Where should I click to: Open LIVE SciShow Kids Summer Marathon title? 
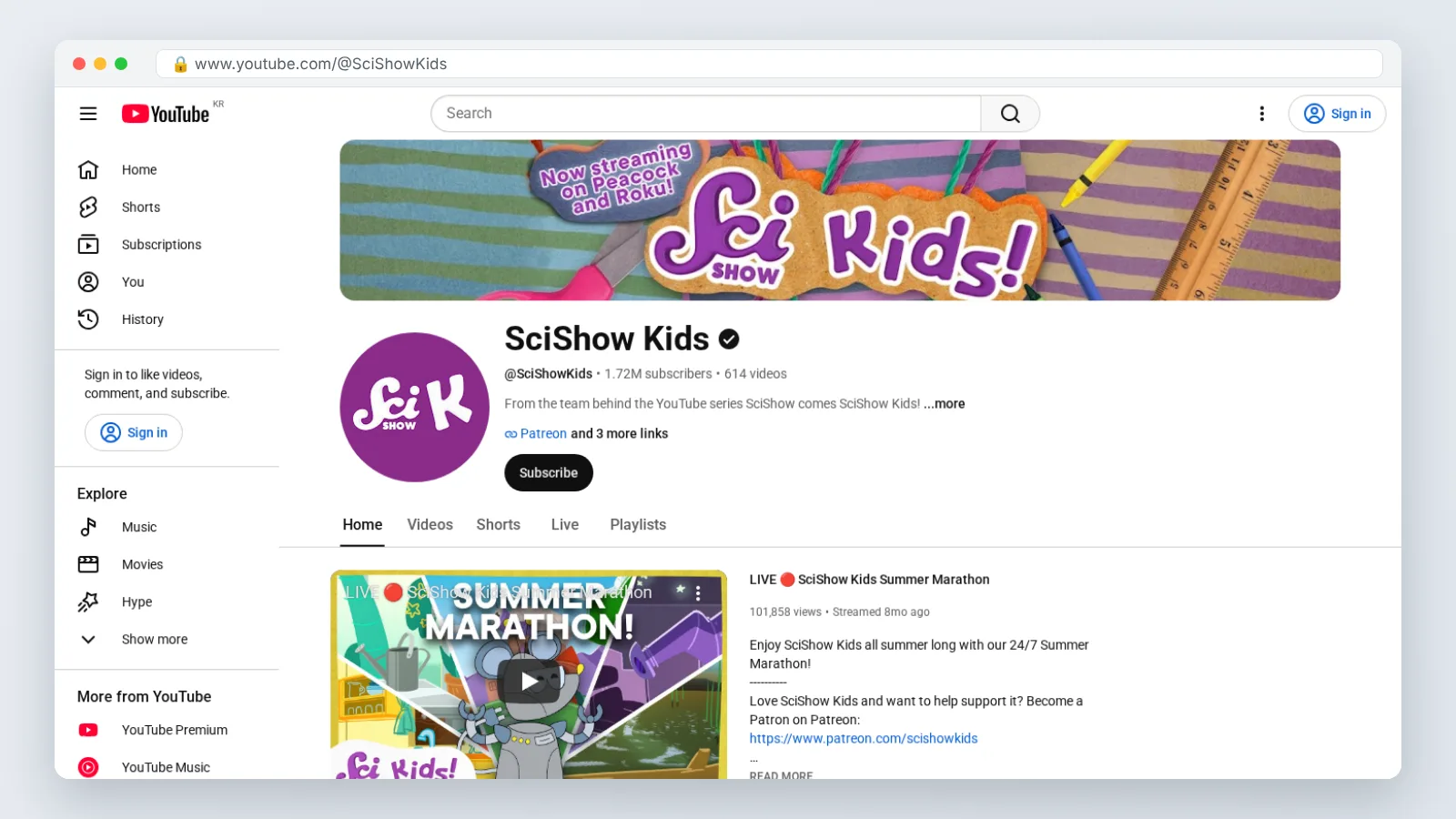[869, 580]
